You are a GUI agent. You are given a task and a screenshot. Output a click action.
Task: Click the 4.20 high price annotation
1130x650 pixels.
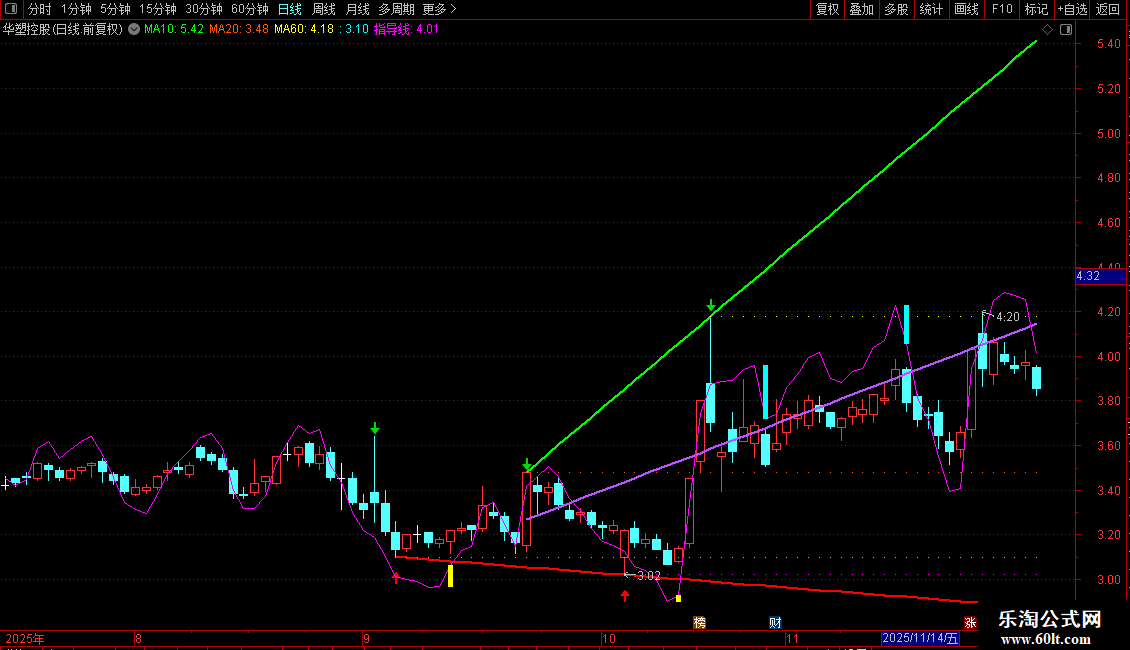coord(1007,316)
